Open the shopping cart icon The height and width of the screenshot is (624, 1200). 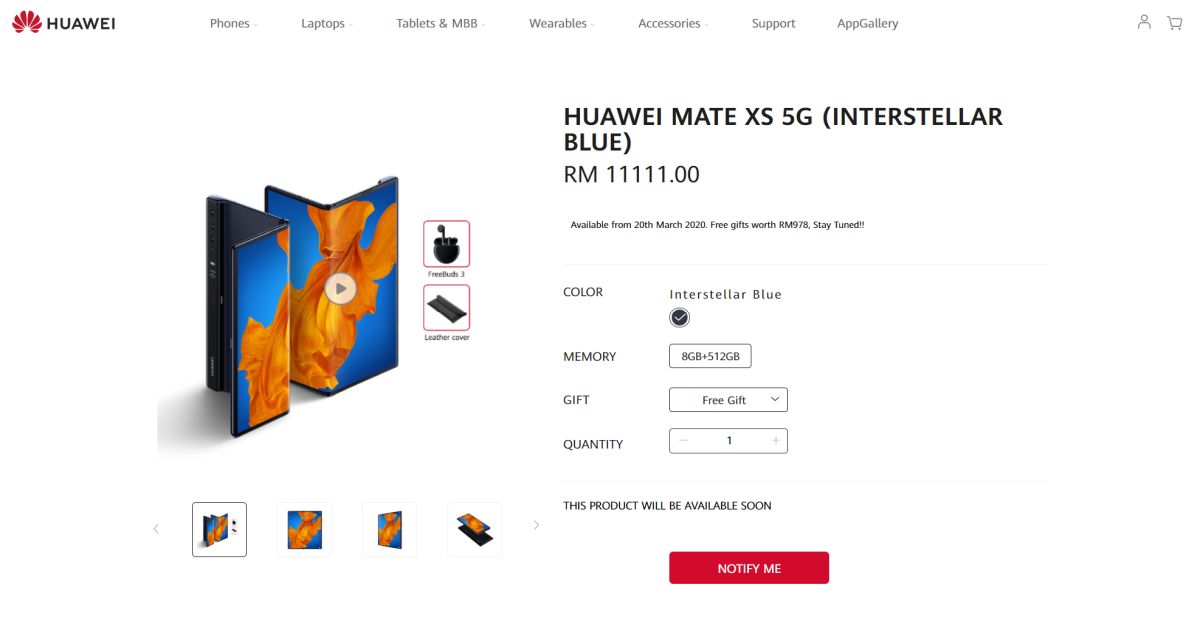[x=1175, y=22]
